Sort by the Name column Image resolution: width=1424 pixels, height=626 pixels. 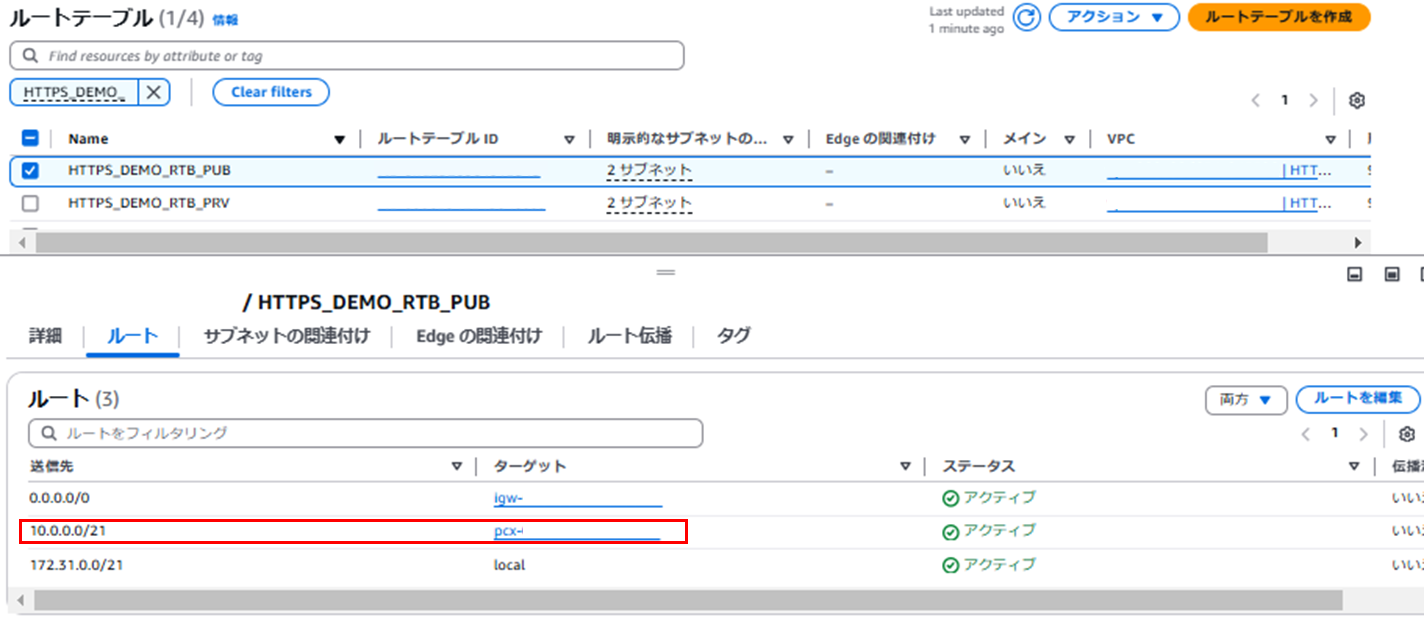tap(339, 140)
